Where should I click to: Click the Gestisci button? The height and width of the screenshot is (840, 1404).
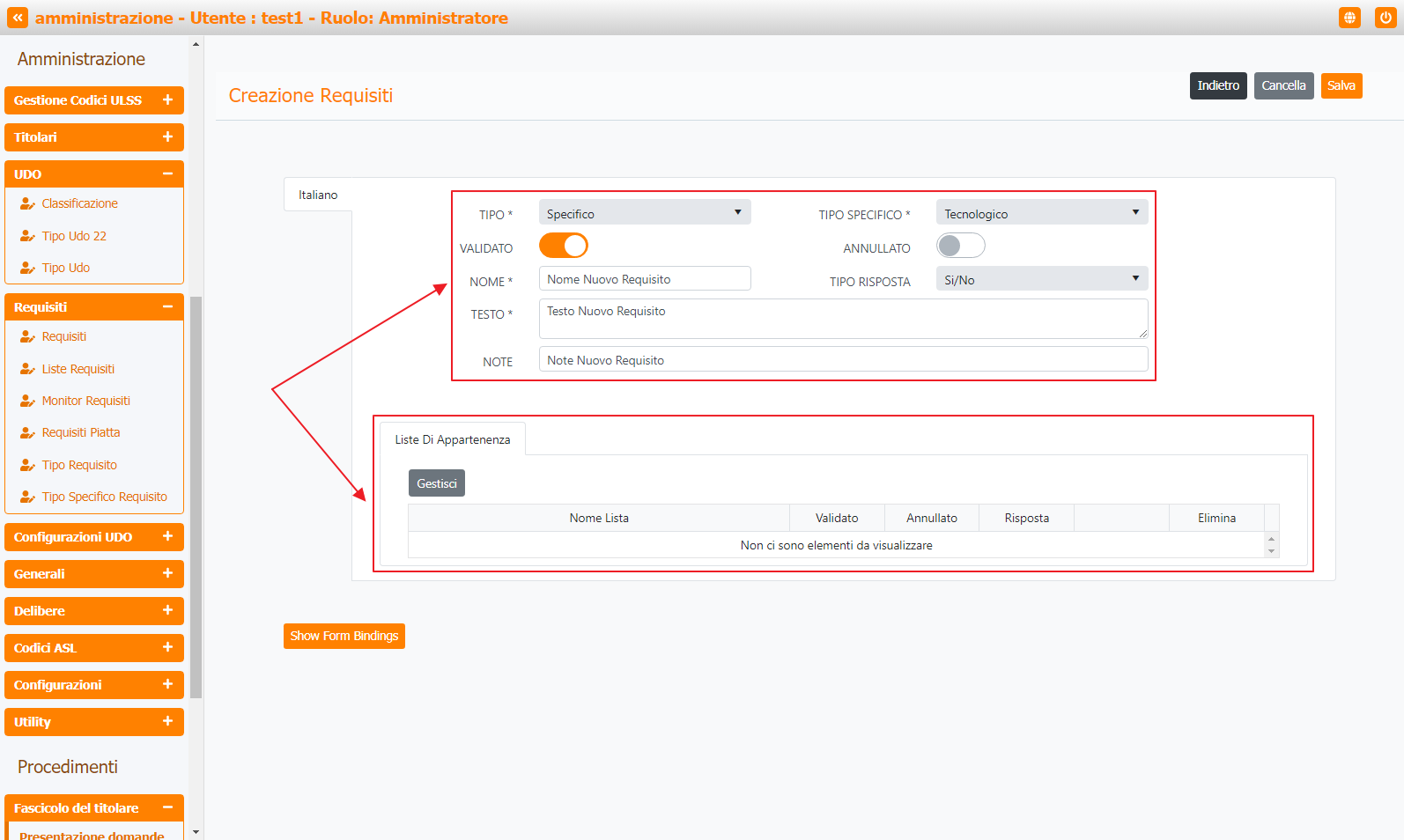tap(437, 483)
